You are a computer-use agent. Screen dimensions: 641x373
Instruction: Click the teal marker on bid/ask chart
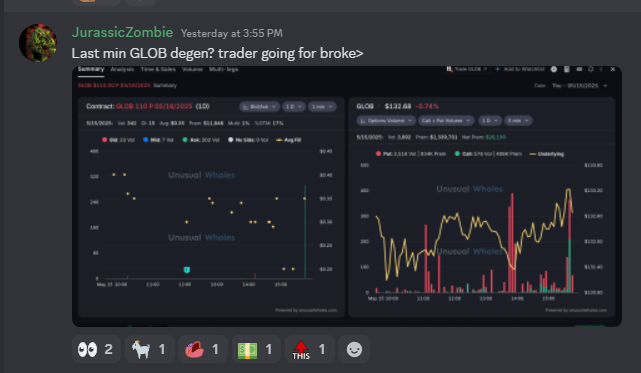(x=187, y=270)
